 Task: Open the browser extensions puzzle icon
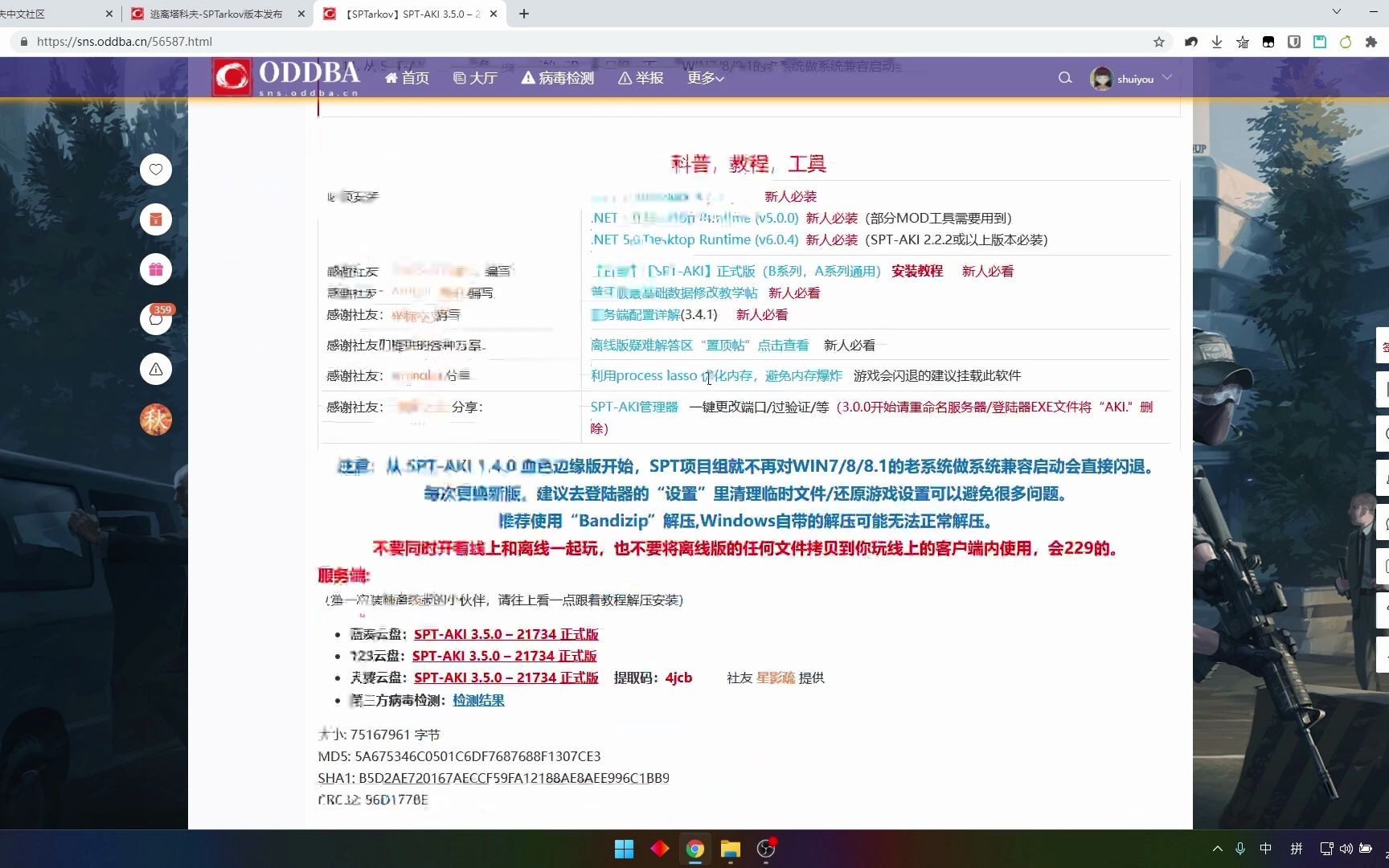[x=1371, y=42]
